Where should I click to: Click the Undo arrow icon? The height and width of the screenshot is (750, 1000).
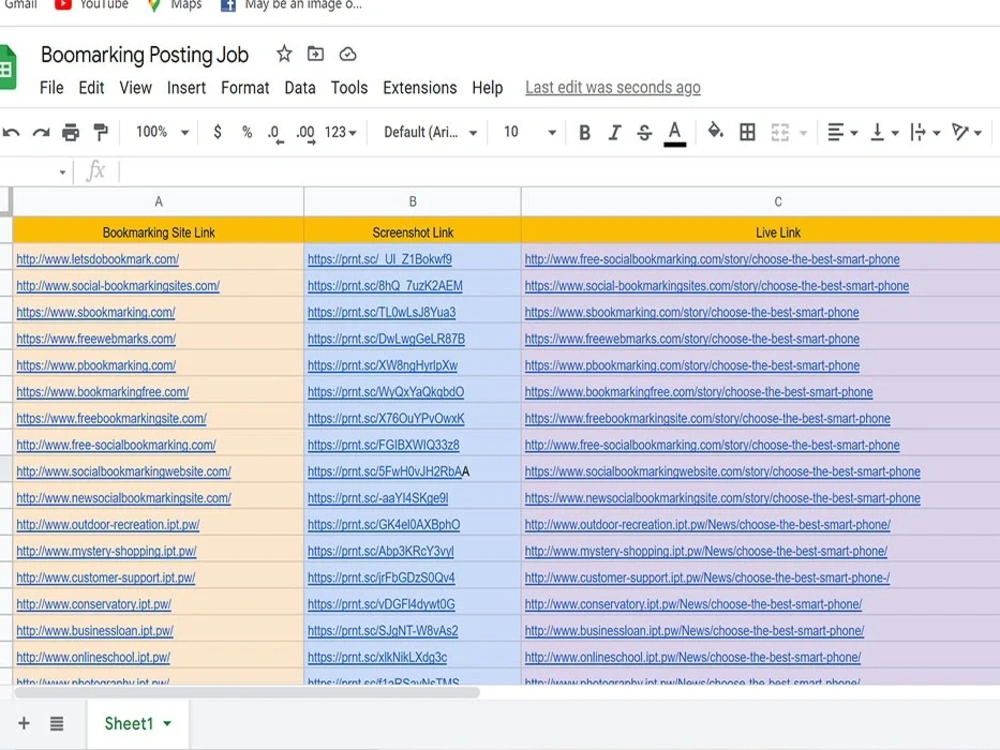pyautogui.click(x=11, y=133)
